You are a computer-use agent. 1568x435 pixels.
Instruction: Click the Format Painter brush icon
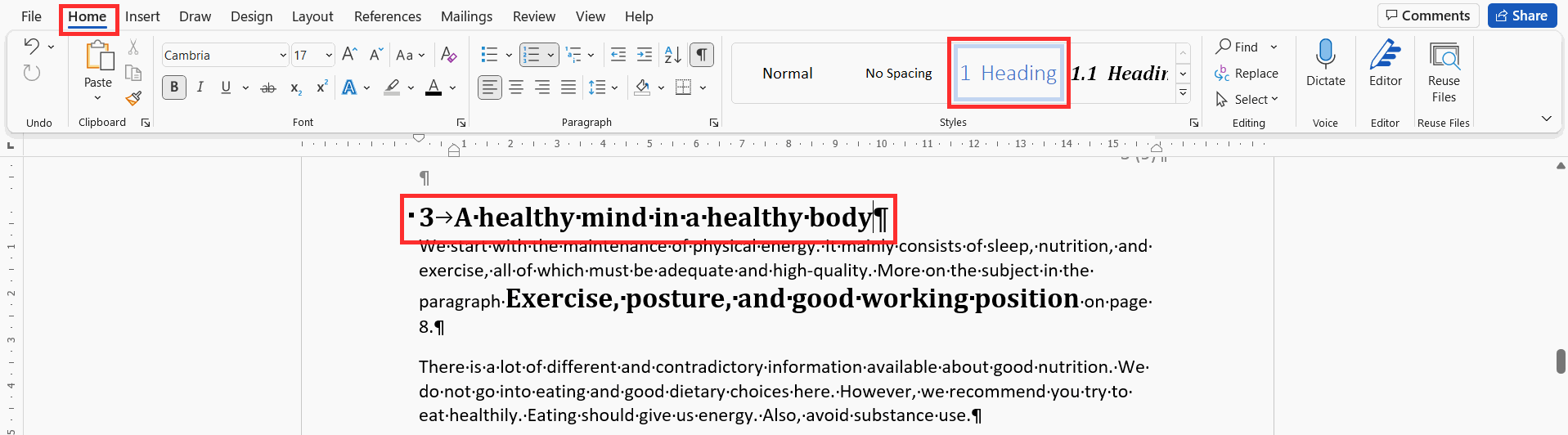[x=133, y=98]
